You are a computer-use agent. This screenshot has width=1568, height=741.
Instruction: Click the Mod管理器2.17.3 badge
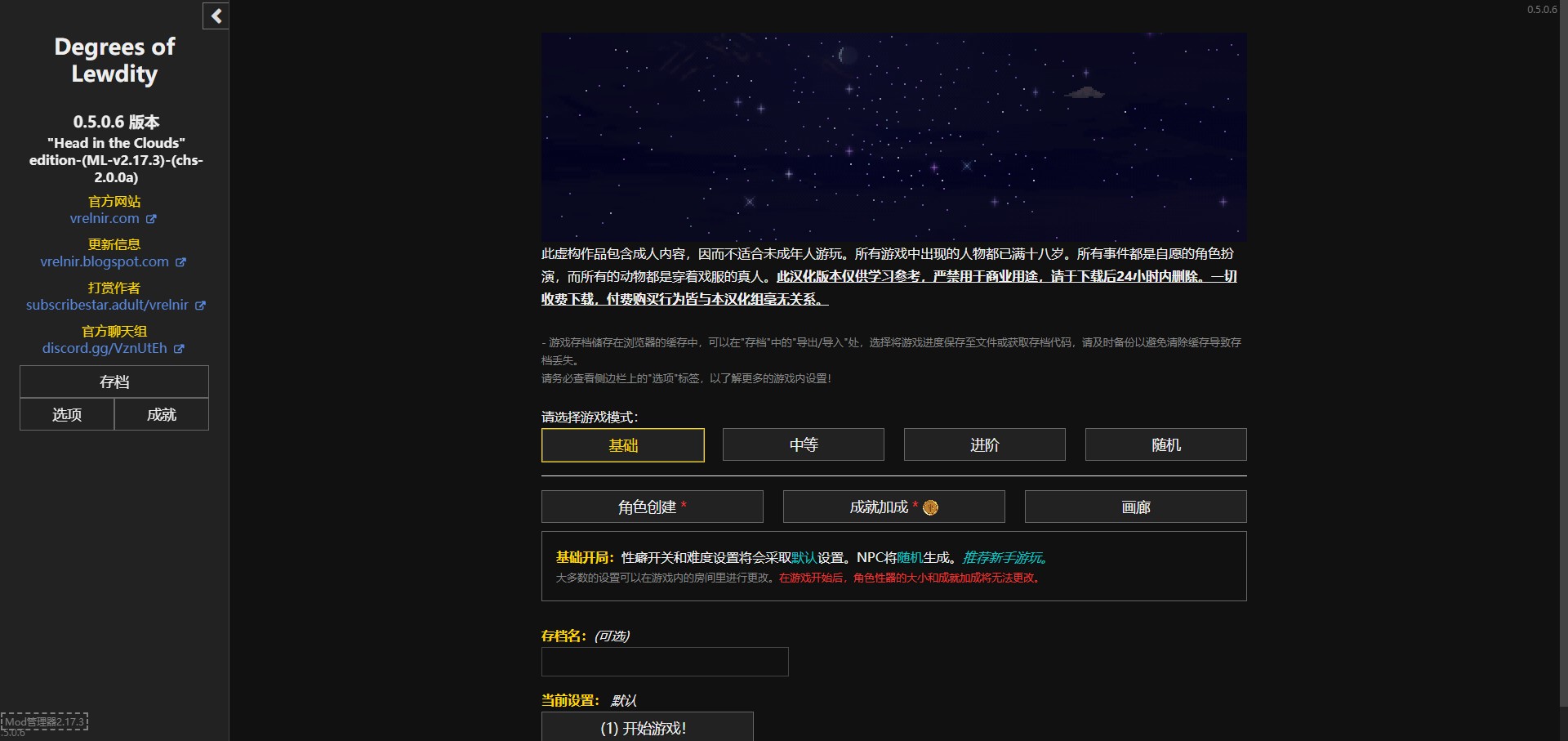pos(45,721)
